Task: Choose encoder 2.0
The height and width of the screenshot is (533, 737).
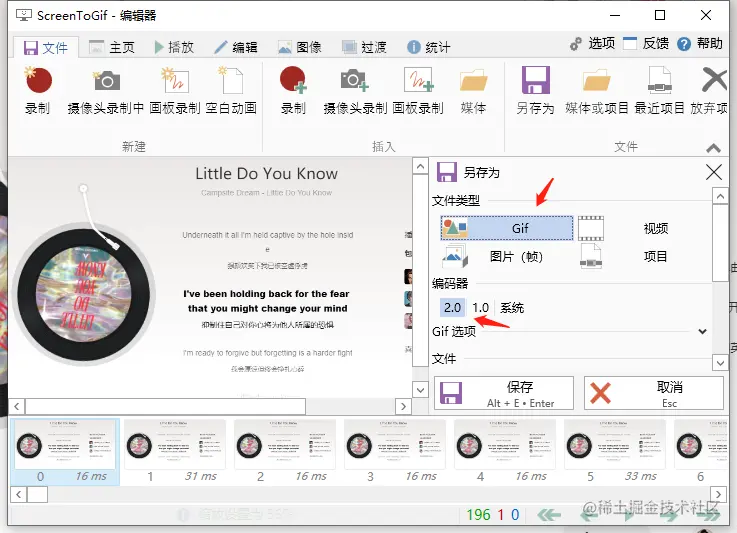Action: coord(452,308)
